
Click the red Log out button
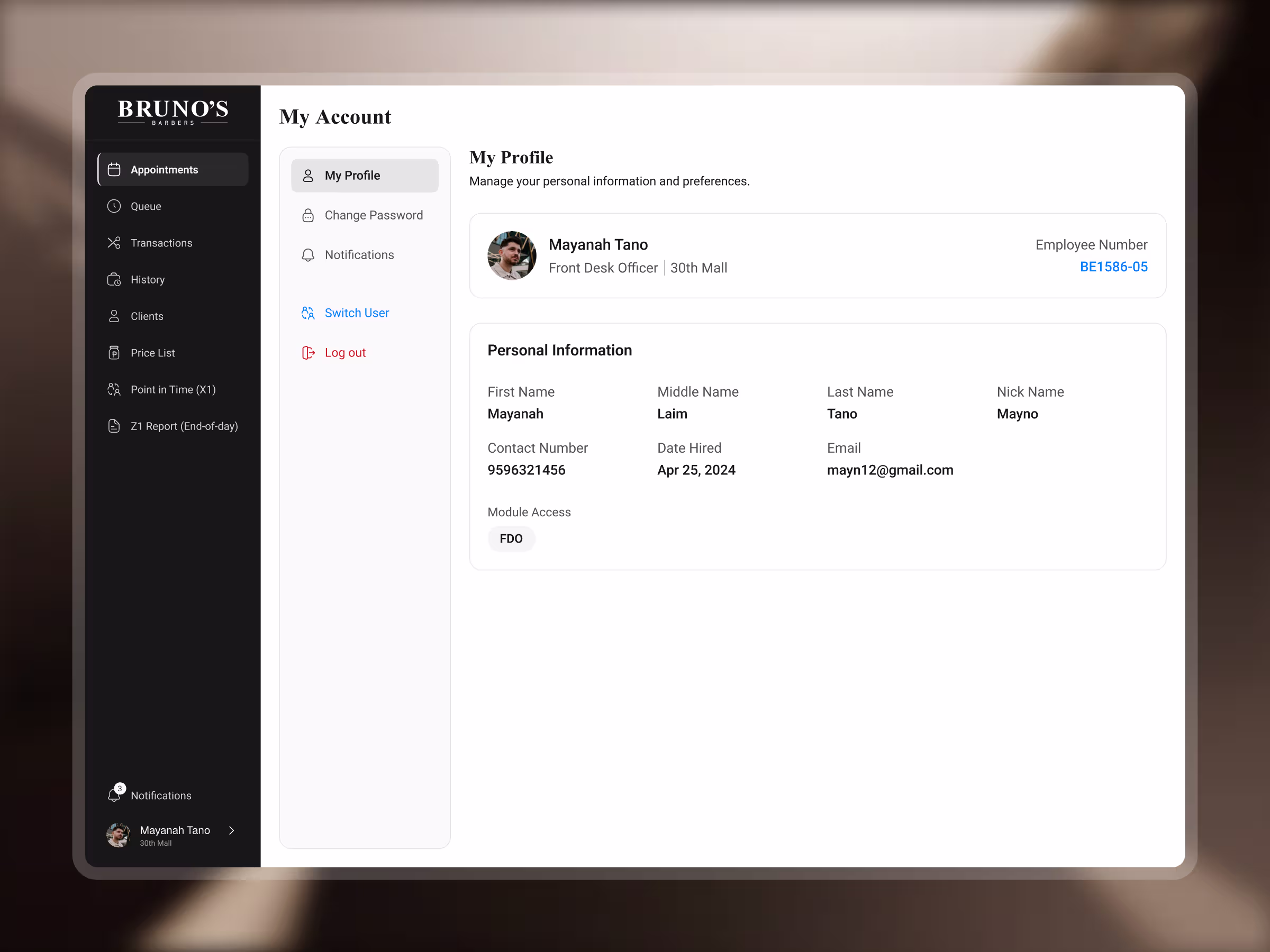pyautogui.click(x=344, y=353)
